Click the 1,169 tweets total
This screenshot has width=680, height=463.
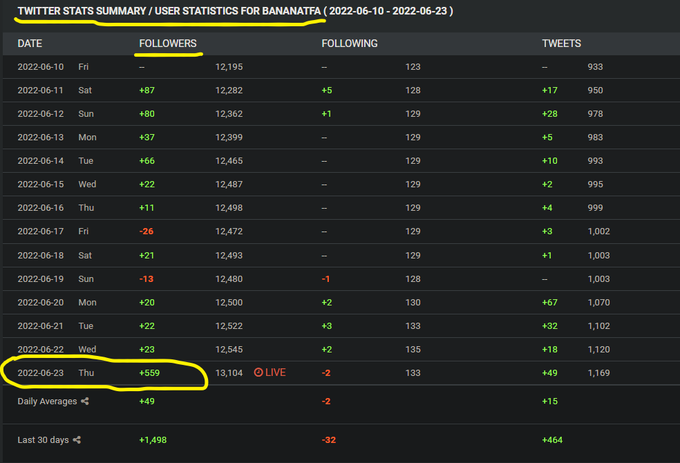[x=598, y=373]
